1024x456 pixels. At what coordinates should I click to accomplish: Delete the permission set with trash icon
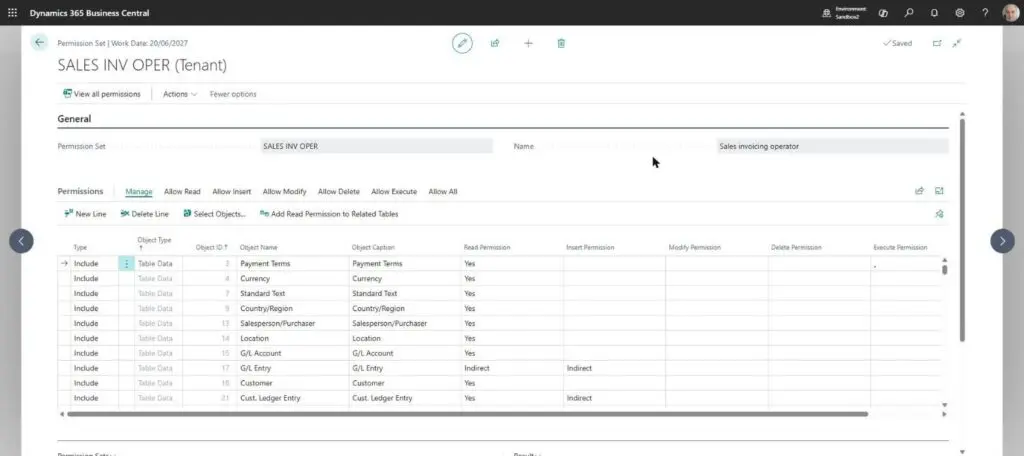pyautogui.click(x=561, y=43)
